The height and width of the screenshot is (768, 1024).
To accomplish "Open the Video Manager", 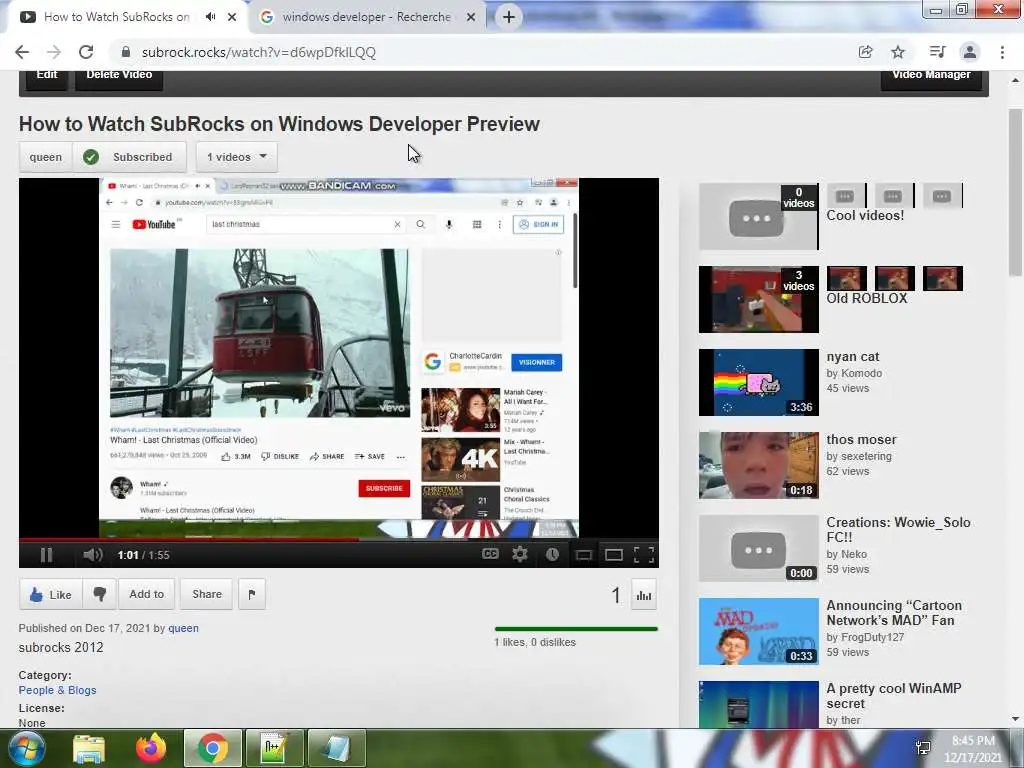I will (931, 76).
